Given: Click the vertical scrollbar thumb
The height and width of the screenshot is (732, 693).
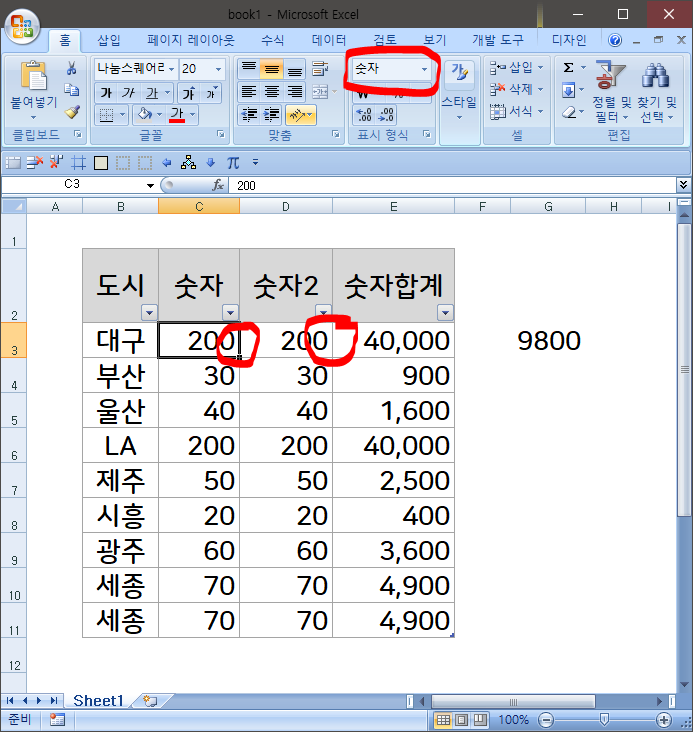Looking at the screenshot, I should tap(684, 369).
